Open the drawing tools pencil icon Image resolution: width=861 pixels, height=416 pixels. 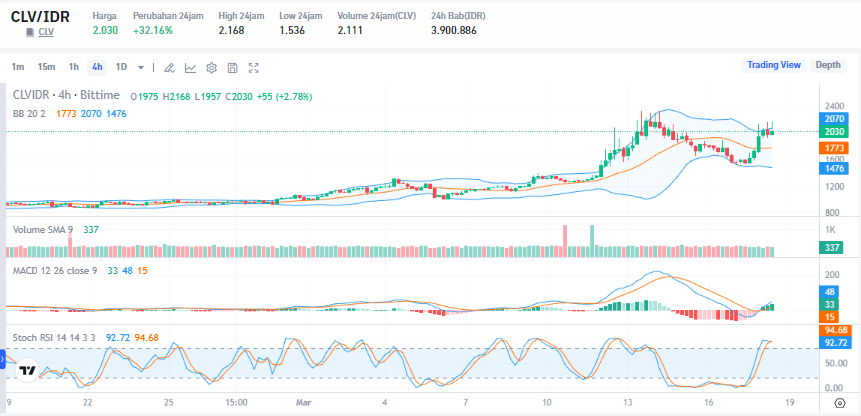click(x=169, y=67)
